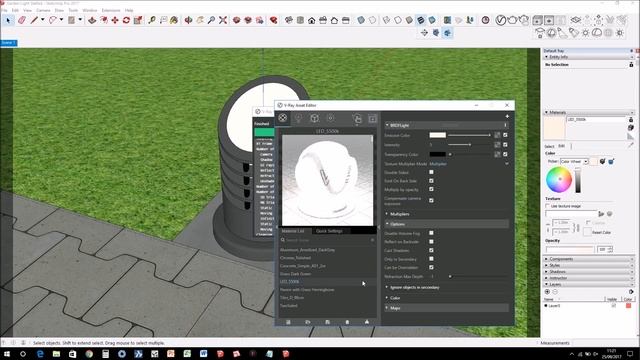Toggle Affect on Backside checkbox

pos(431,242)
